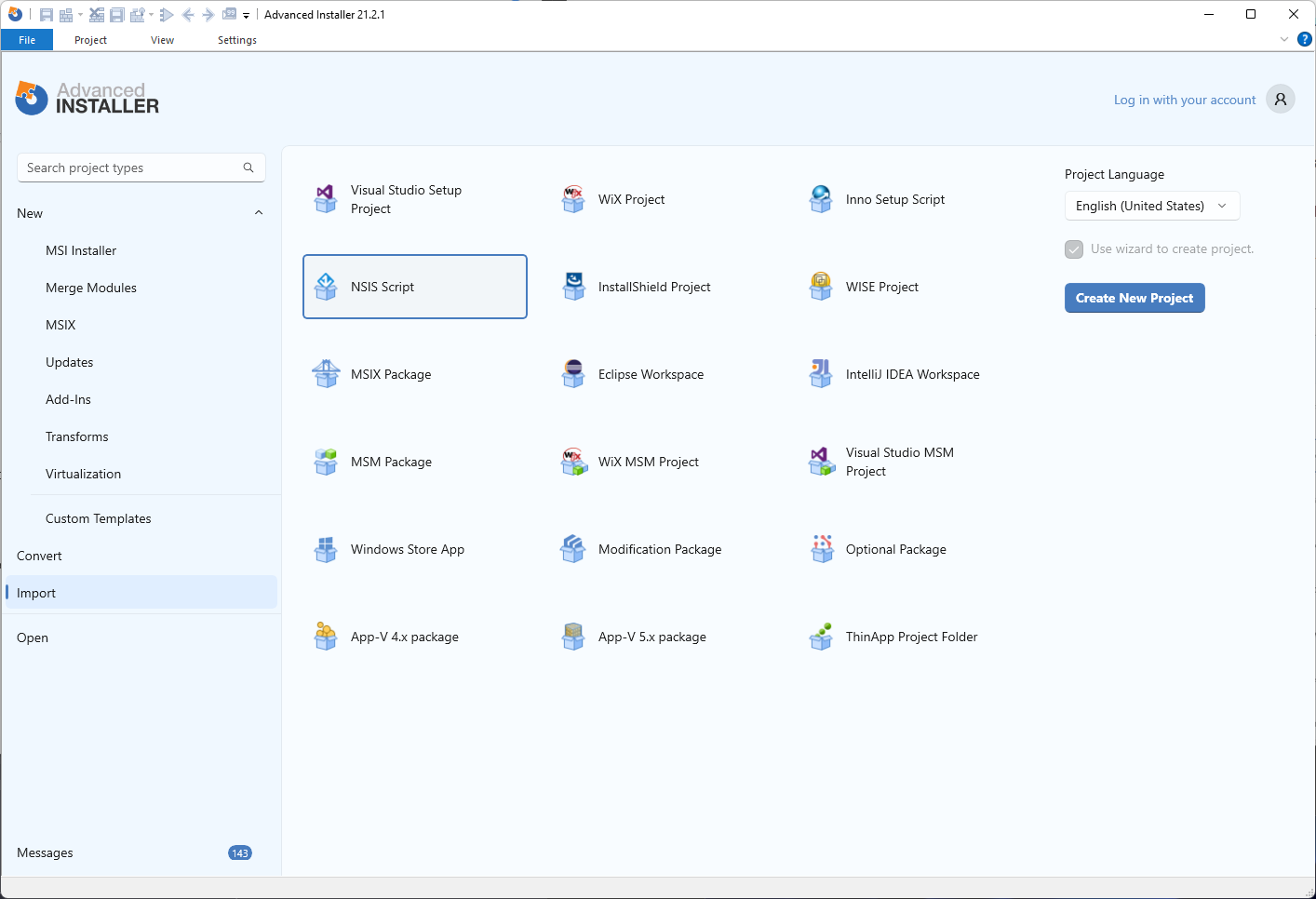This screenshot has width=1316, height=899.
Task: Select MSIX Package icon
Action: click(326, 374)
